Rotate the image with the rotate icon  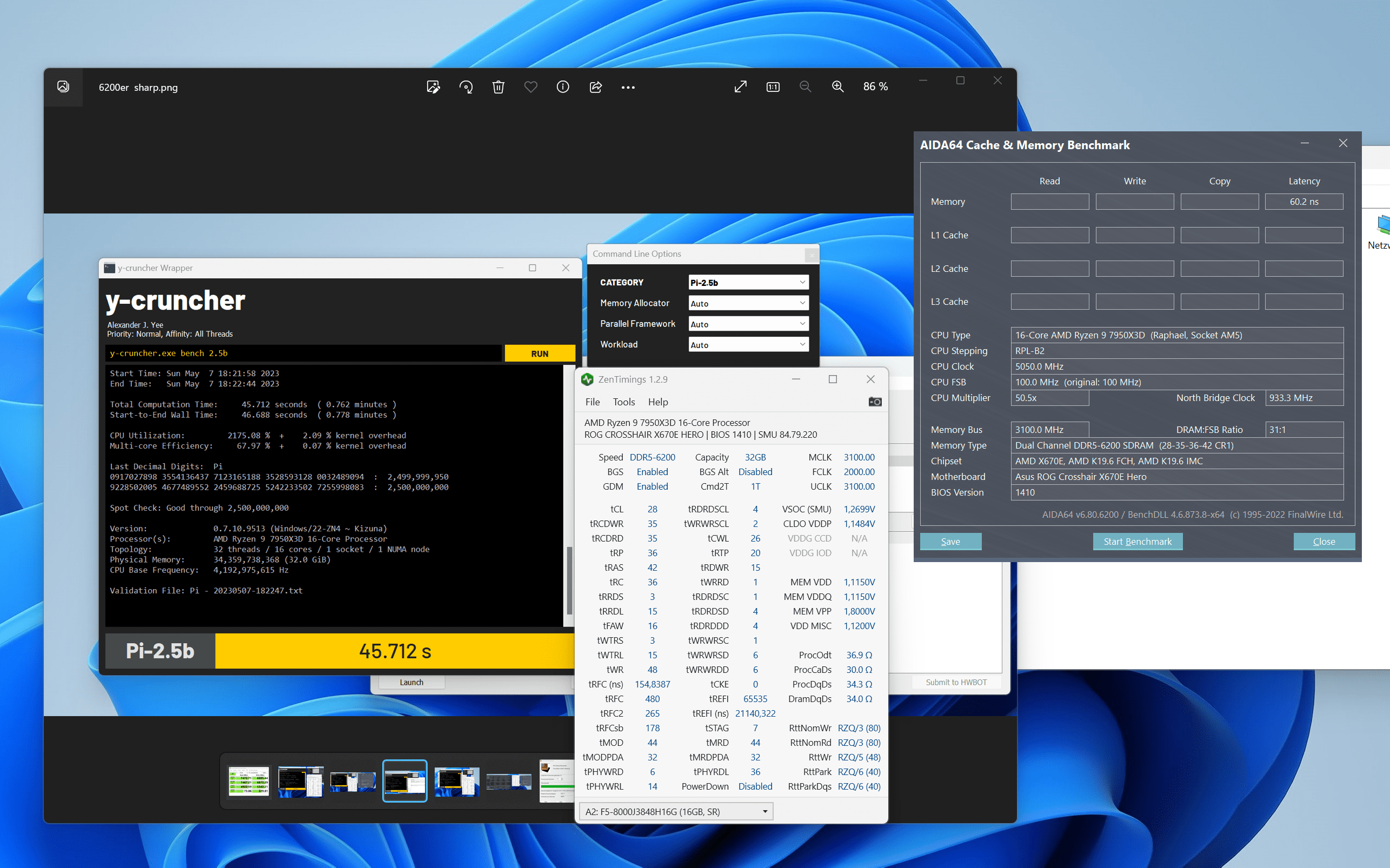point(465,86)
